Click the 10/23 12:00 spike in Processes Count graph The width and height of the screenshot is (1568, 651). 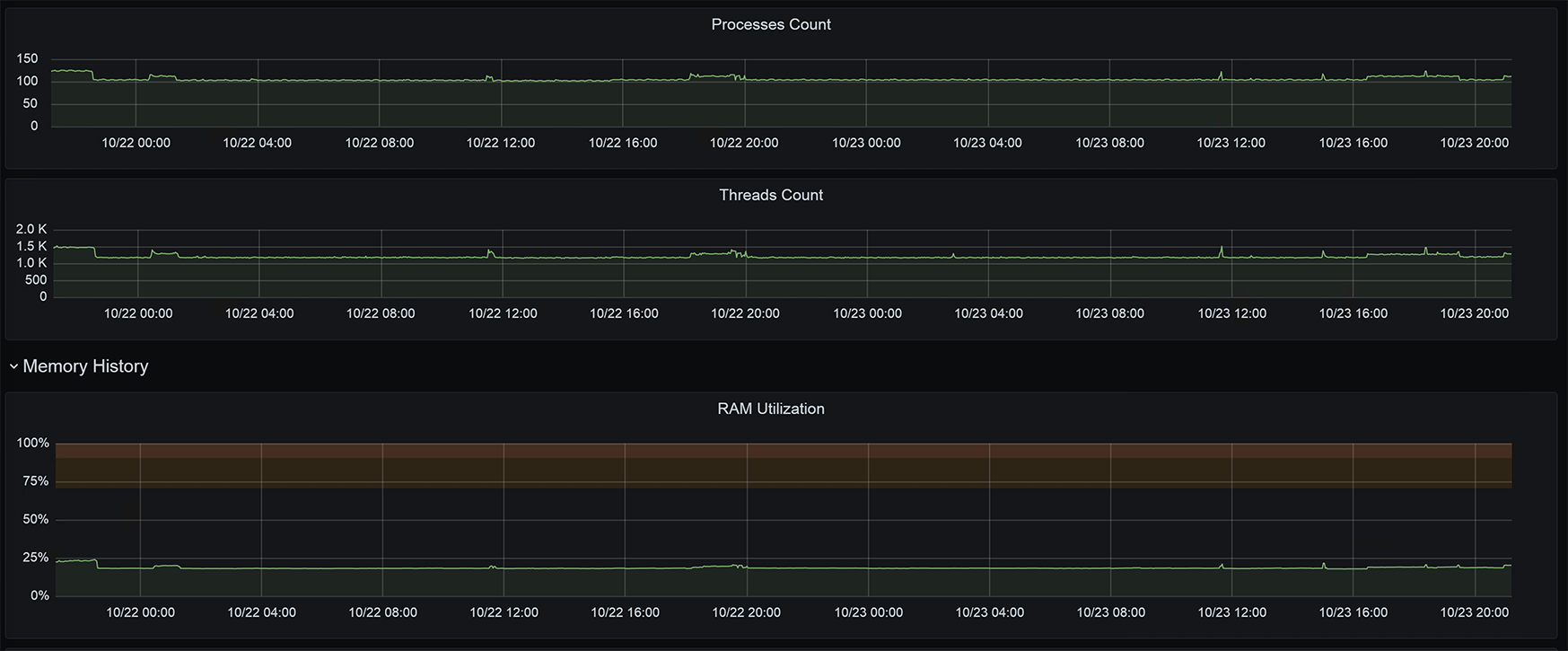1221,75
